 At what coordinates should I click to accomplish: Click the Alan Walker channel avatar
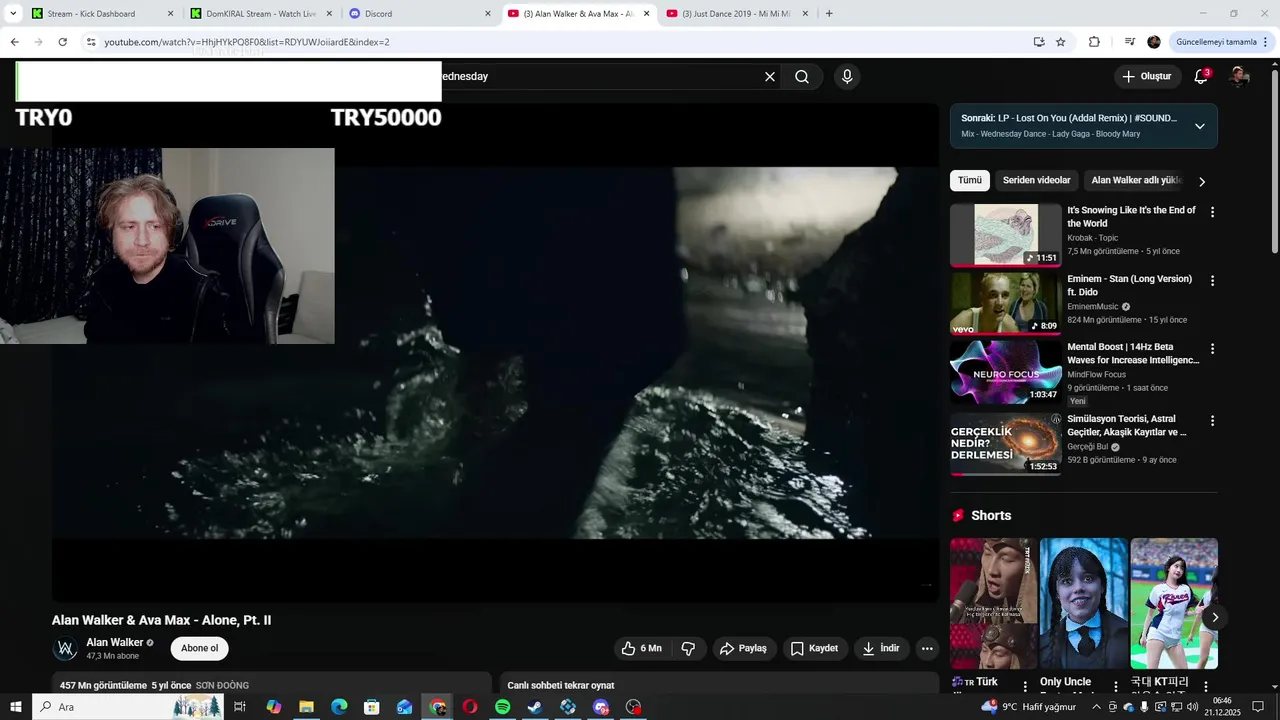(66, 649)
